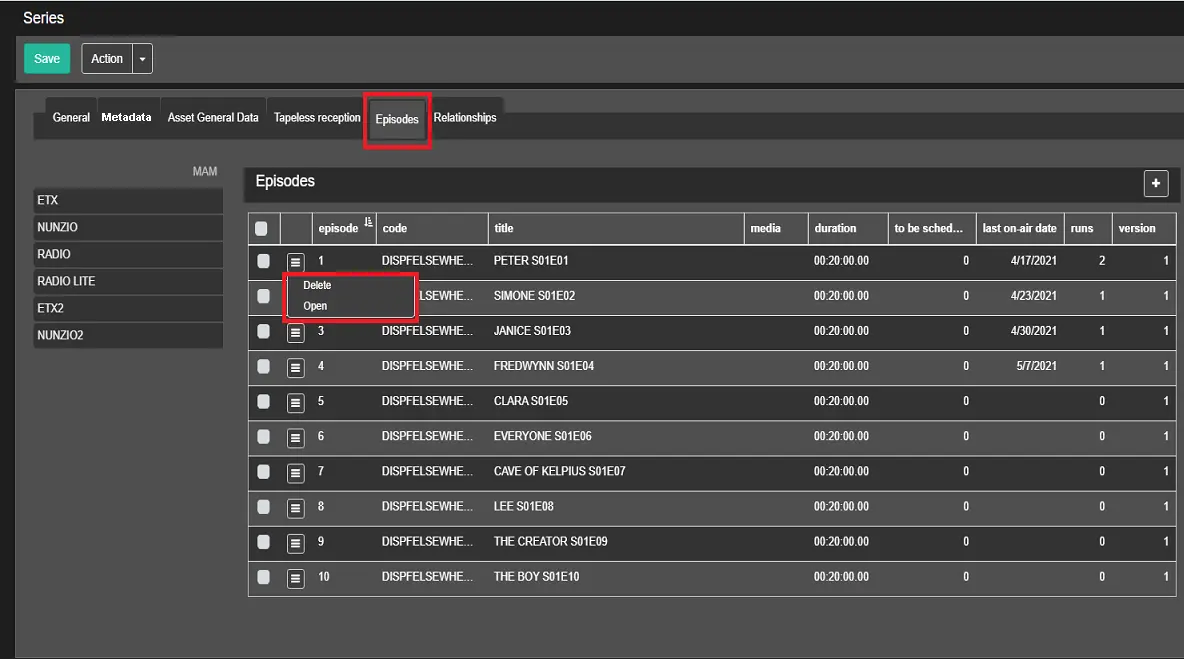
Task: Choose Delete from the context menu
Action: [317, 285]
